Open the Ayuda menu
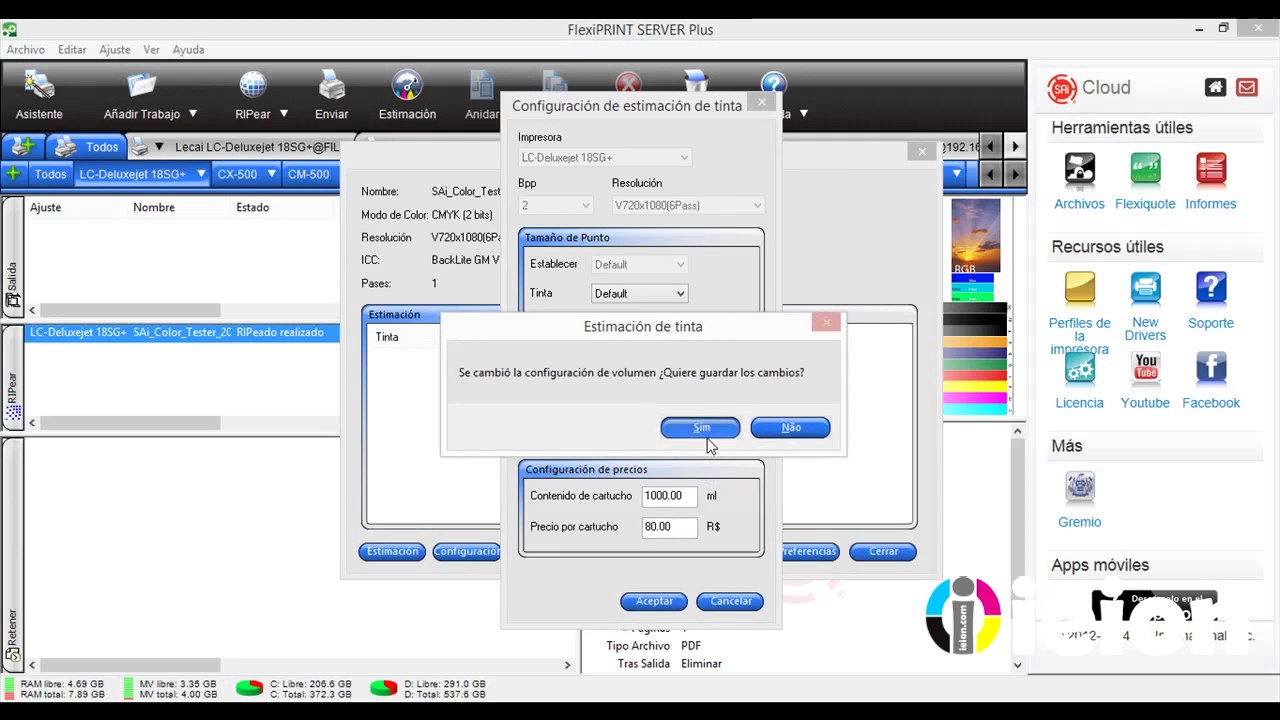The width and height of the screenshot is (1280, 720). (x=188, y=49)
